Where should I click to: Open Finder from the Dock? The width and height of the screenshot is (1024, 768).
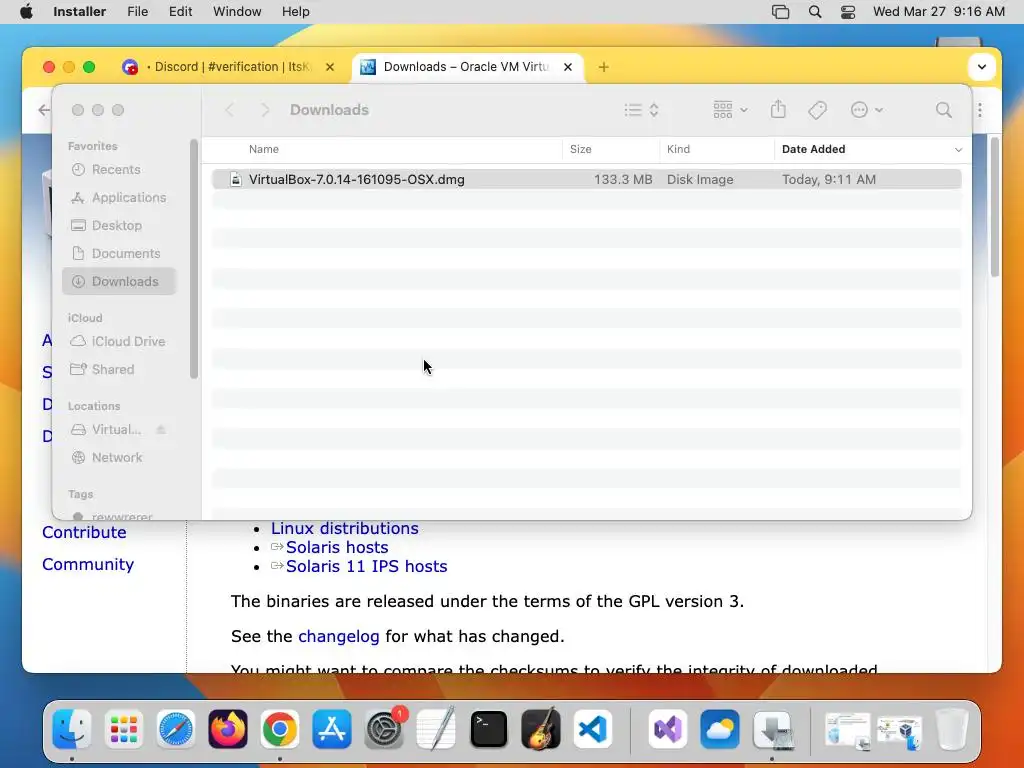point(71,729)
